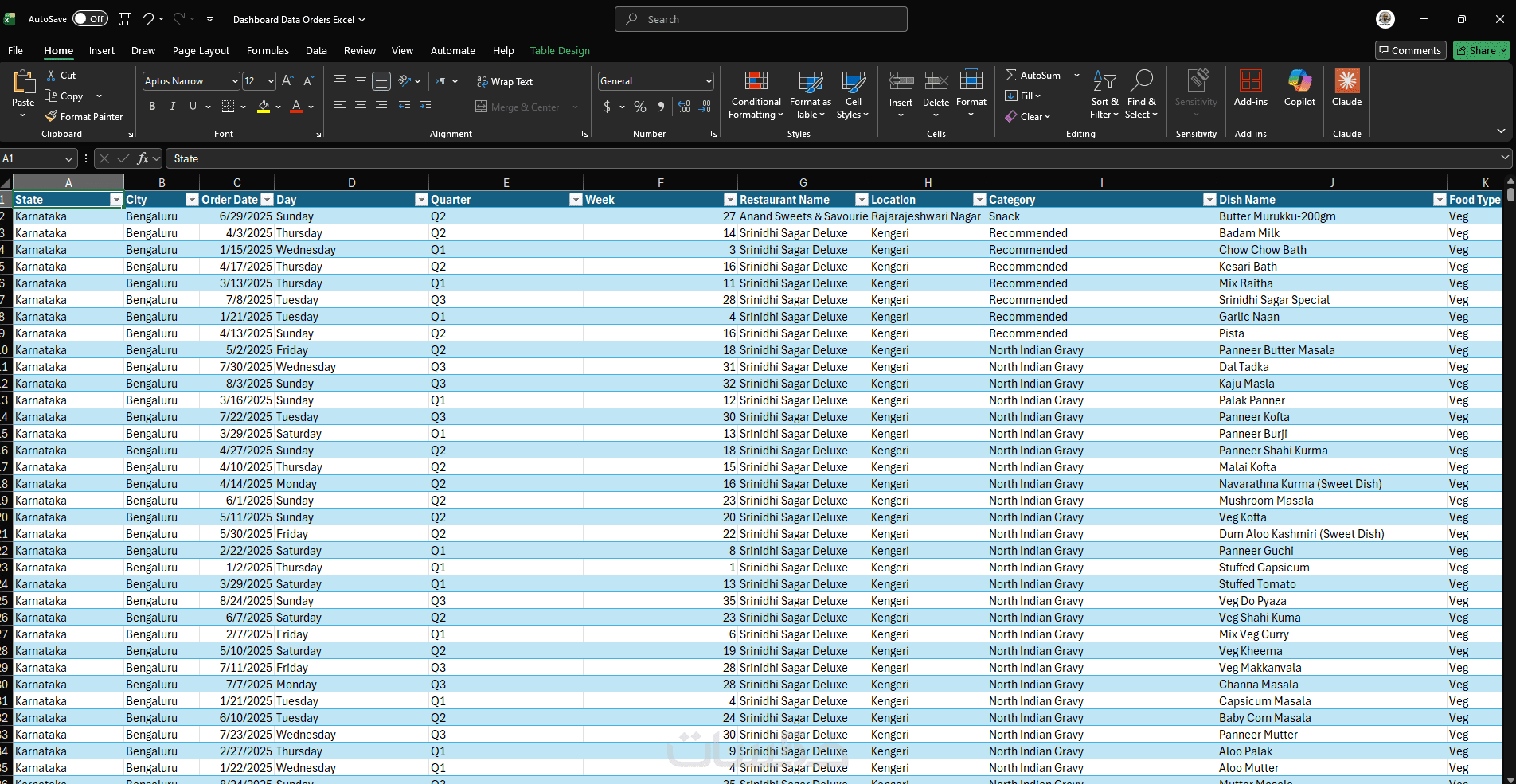This screenshot has width=1516, height=784.
Task: Click the Format cells icon
Action: [971, 81]
